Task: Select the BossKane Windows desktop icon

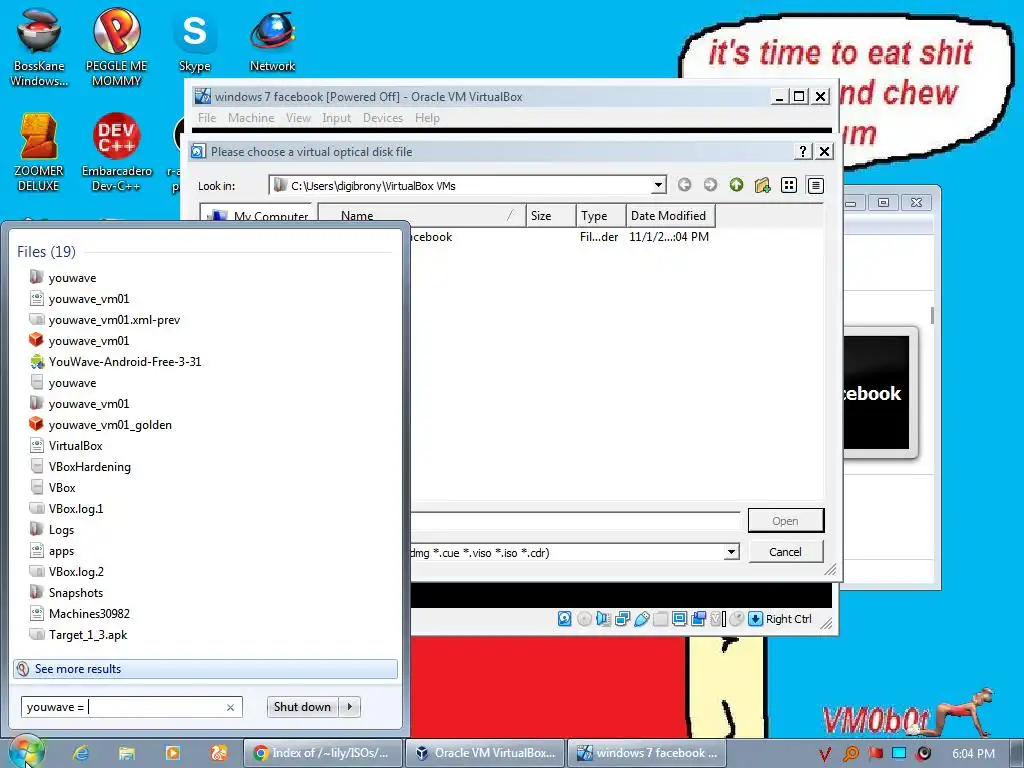Action: tap(39, 47)
